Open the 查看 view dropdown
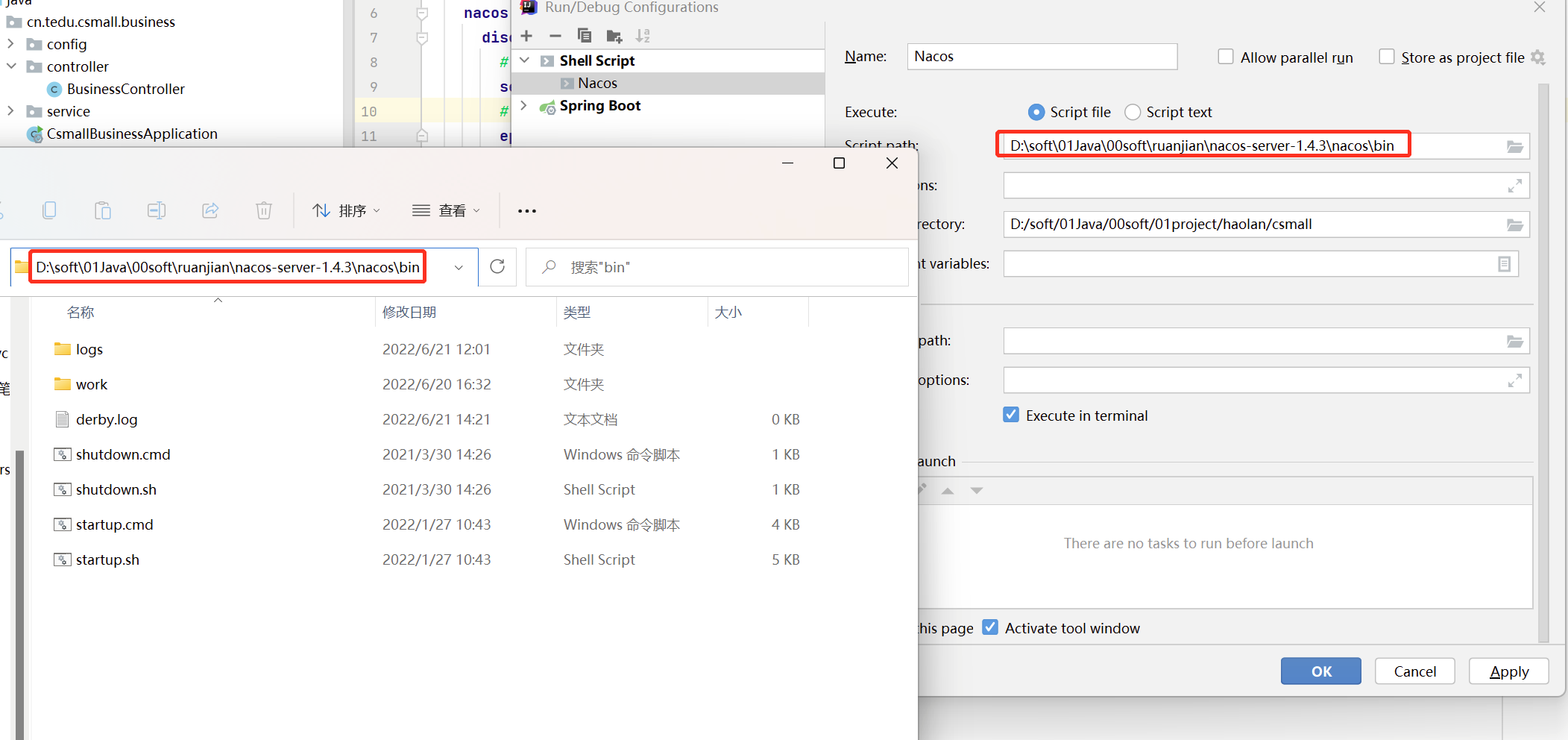Screen dimensions: 1568x740 click(x=446, y=211)
